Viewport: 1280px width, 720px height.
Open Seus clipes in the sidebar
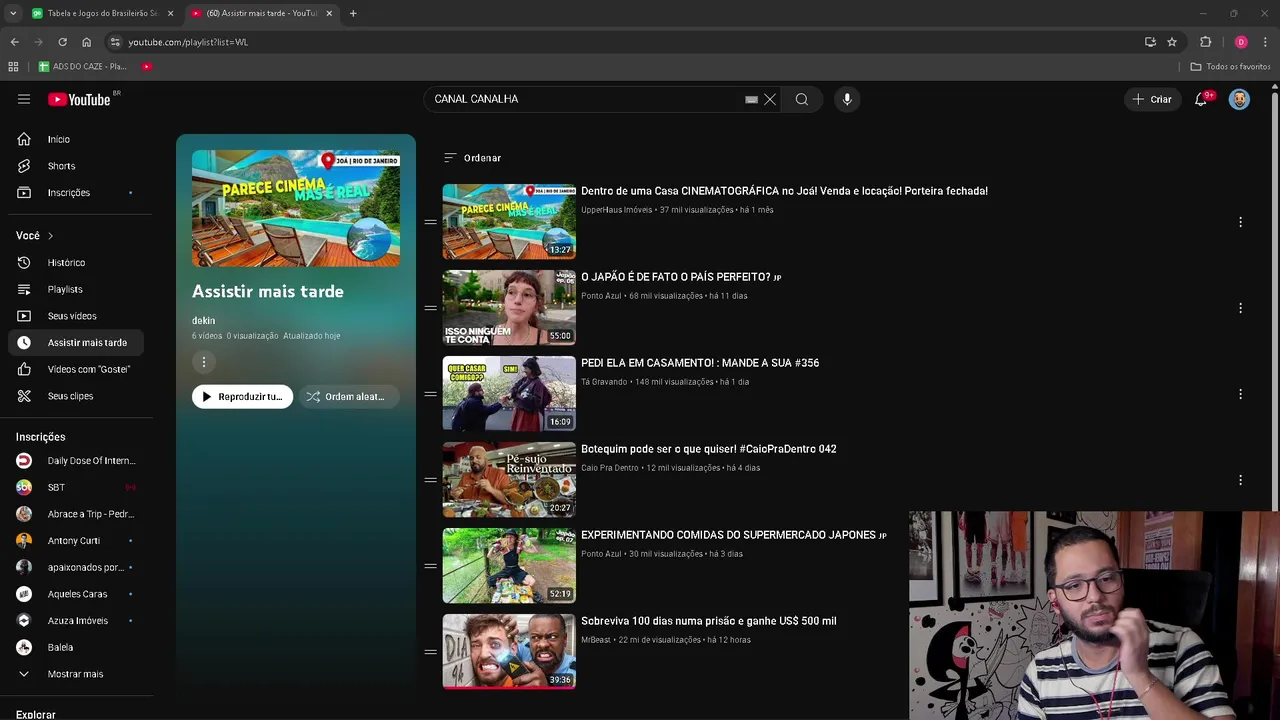[76, 396]
